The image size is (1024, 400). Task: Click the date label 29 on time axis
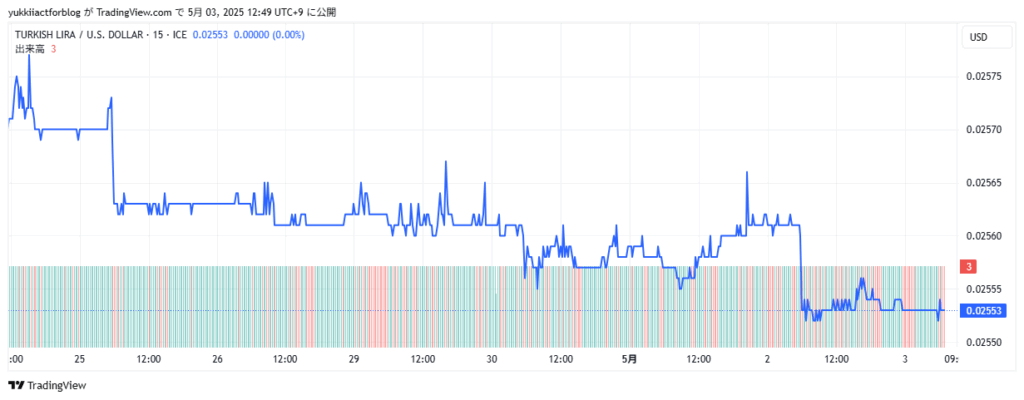coord(354,359)
